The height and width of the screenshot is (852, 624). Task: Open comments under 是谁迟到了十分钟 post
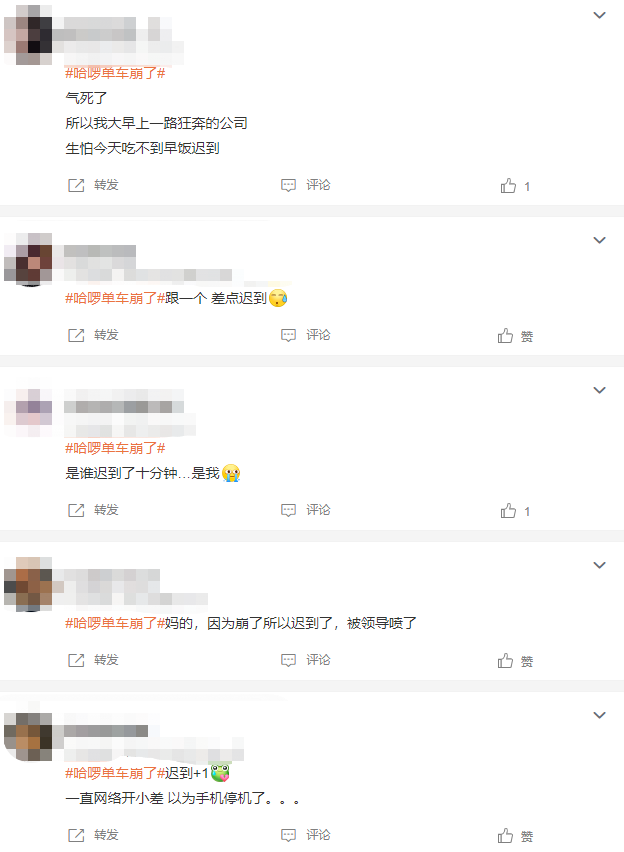(288, 510)
